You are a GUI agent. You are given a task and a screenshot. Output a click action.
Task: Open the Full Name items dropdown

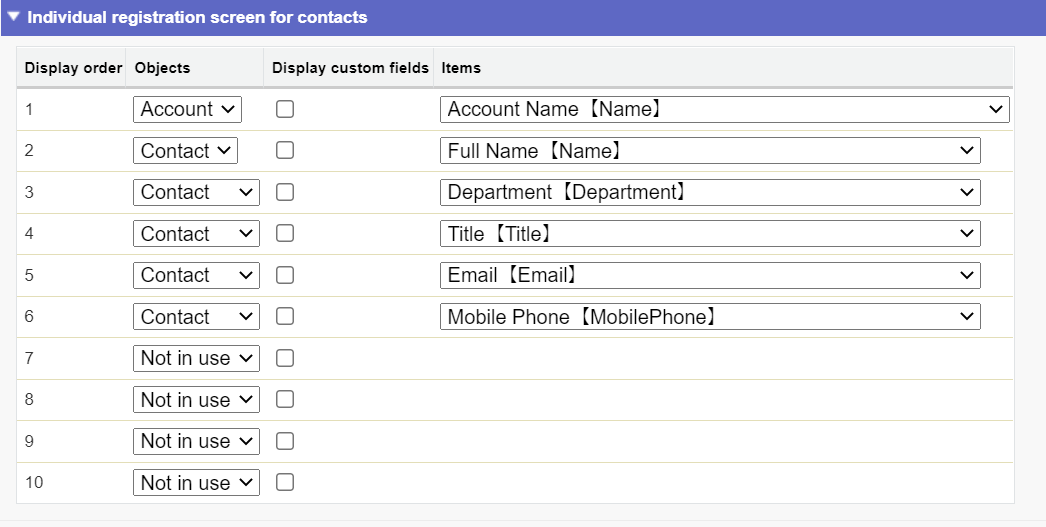point(710,151)
